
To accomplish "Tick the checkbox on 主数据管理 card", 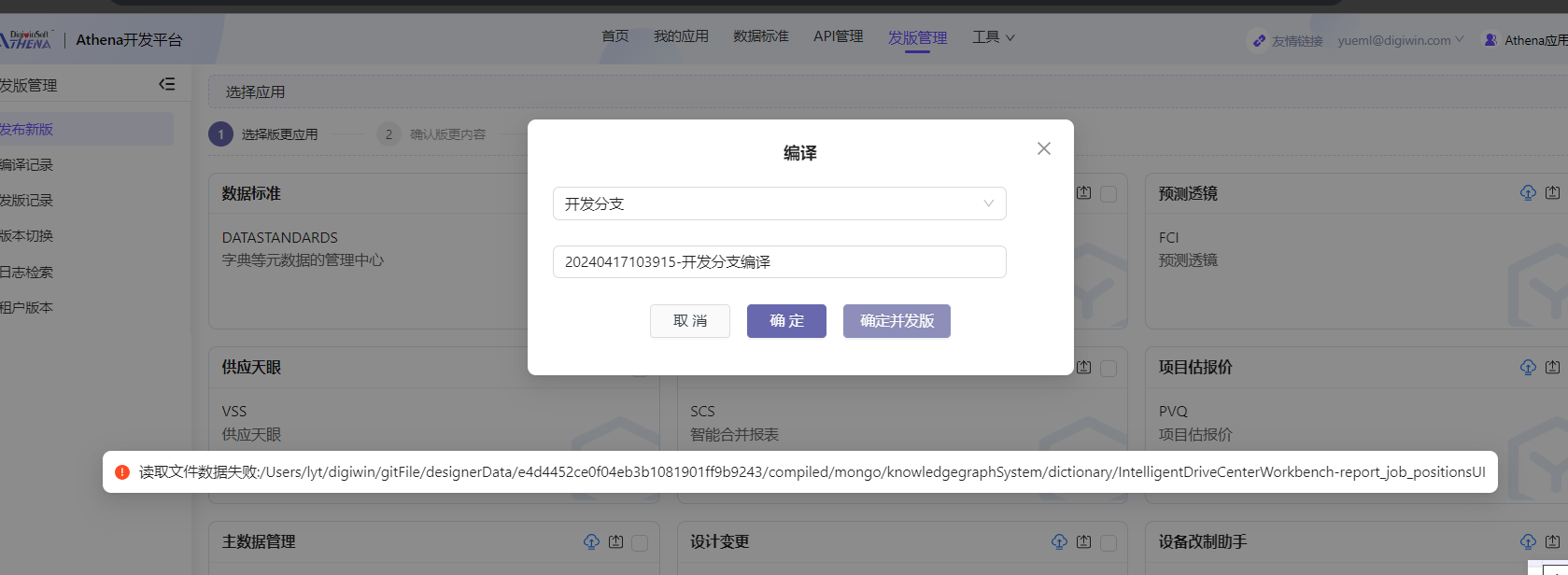I will click(x=640, y=542).
